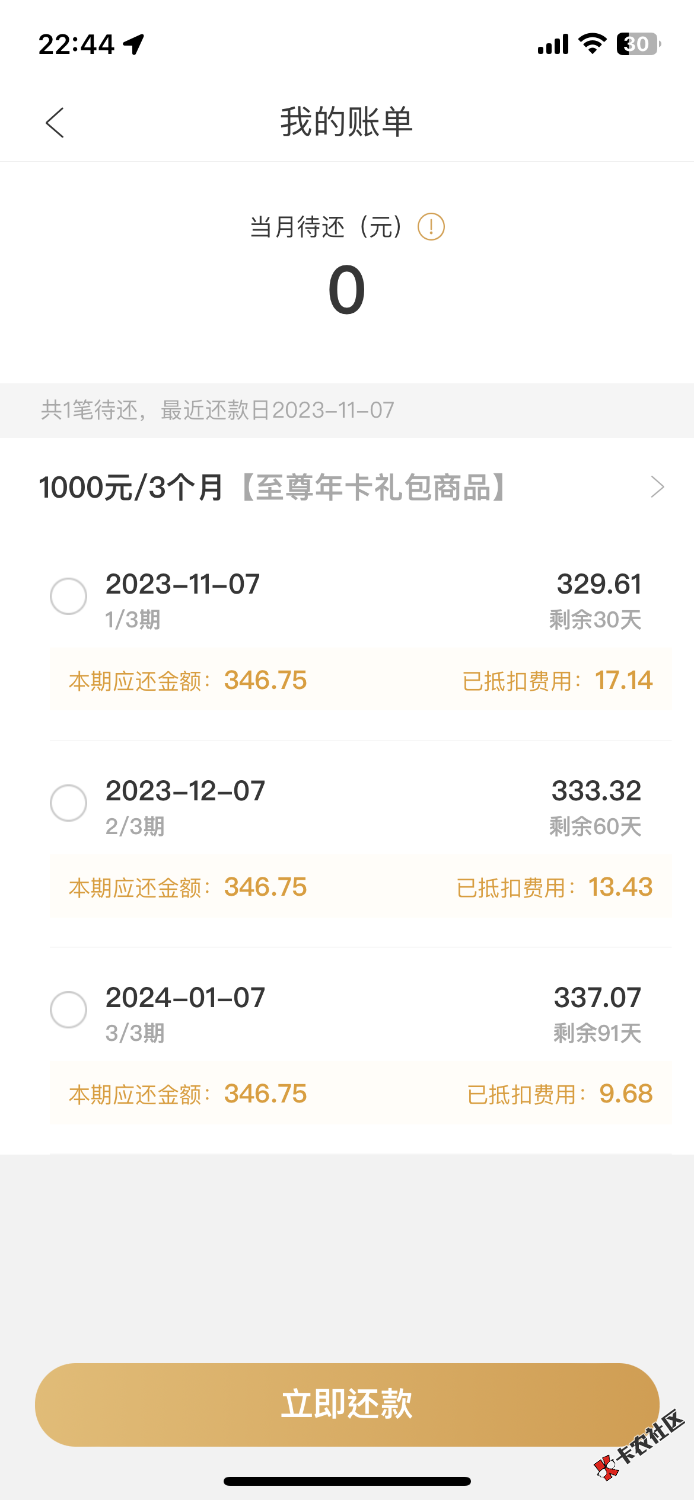Tap 立即还款 repay now button

[x=347, y=1404]
